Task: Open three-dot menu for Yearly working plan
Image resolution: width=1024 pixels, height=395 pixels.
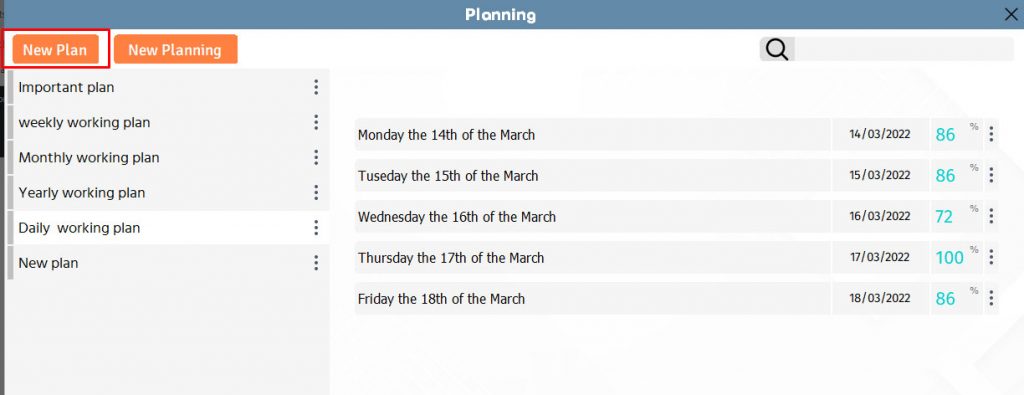Action: [x=316, y=193]
